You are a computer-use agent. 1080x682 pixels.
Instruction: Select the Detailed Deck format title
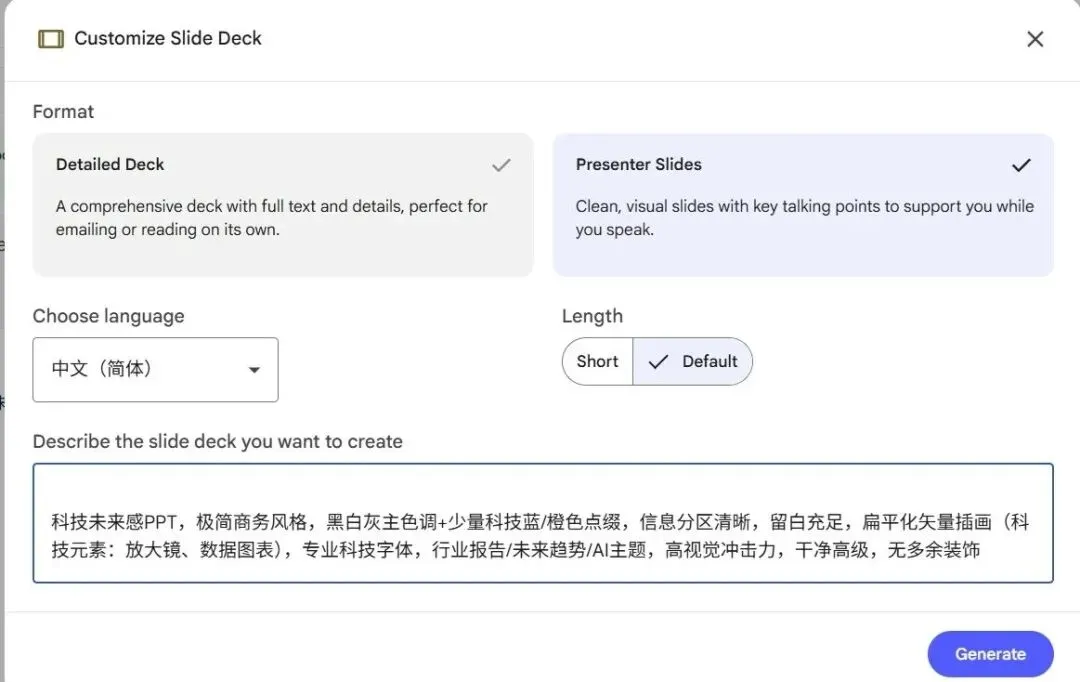point(110,165)
